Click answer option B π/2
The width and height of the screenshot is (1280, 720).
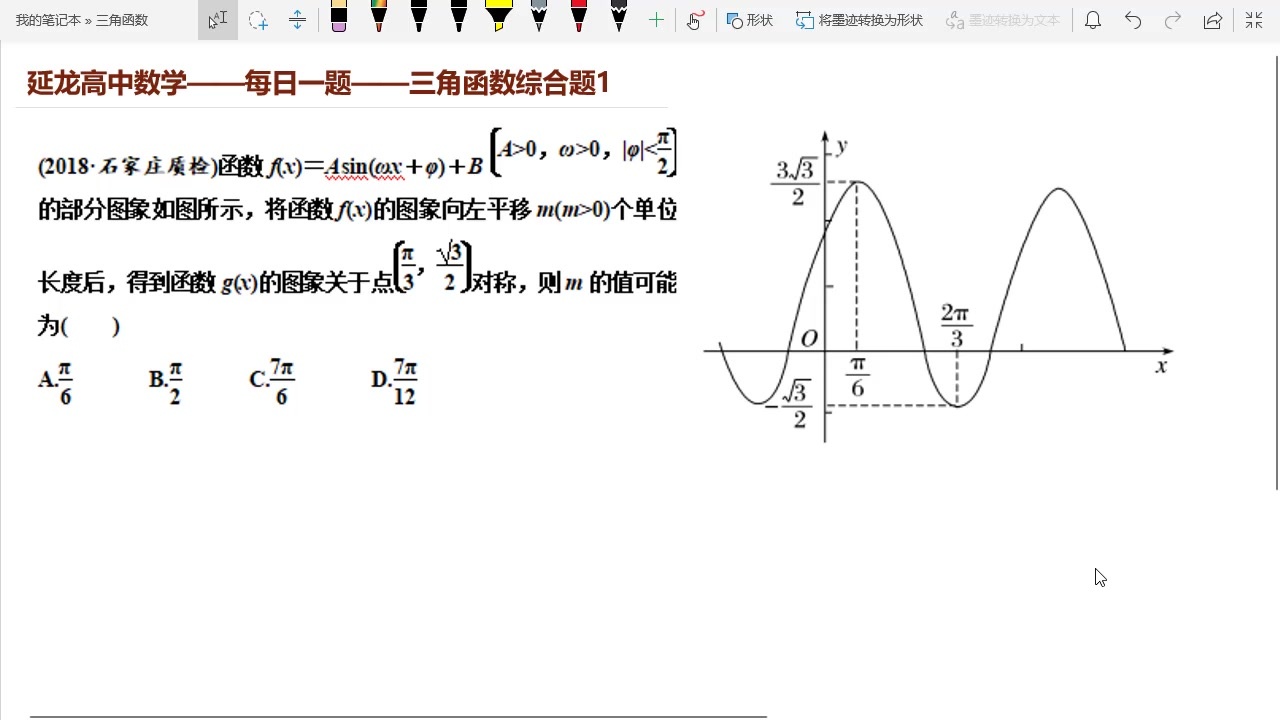[x=166, y=380]
